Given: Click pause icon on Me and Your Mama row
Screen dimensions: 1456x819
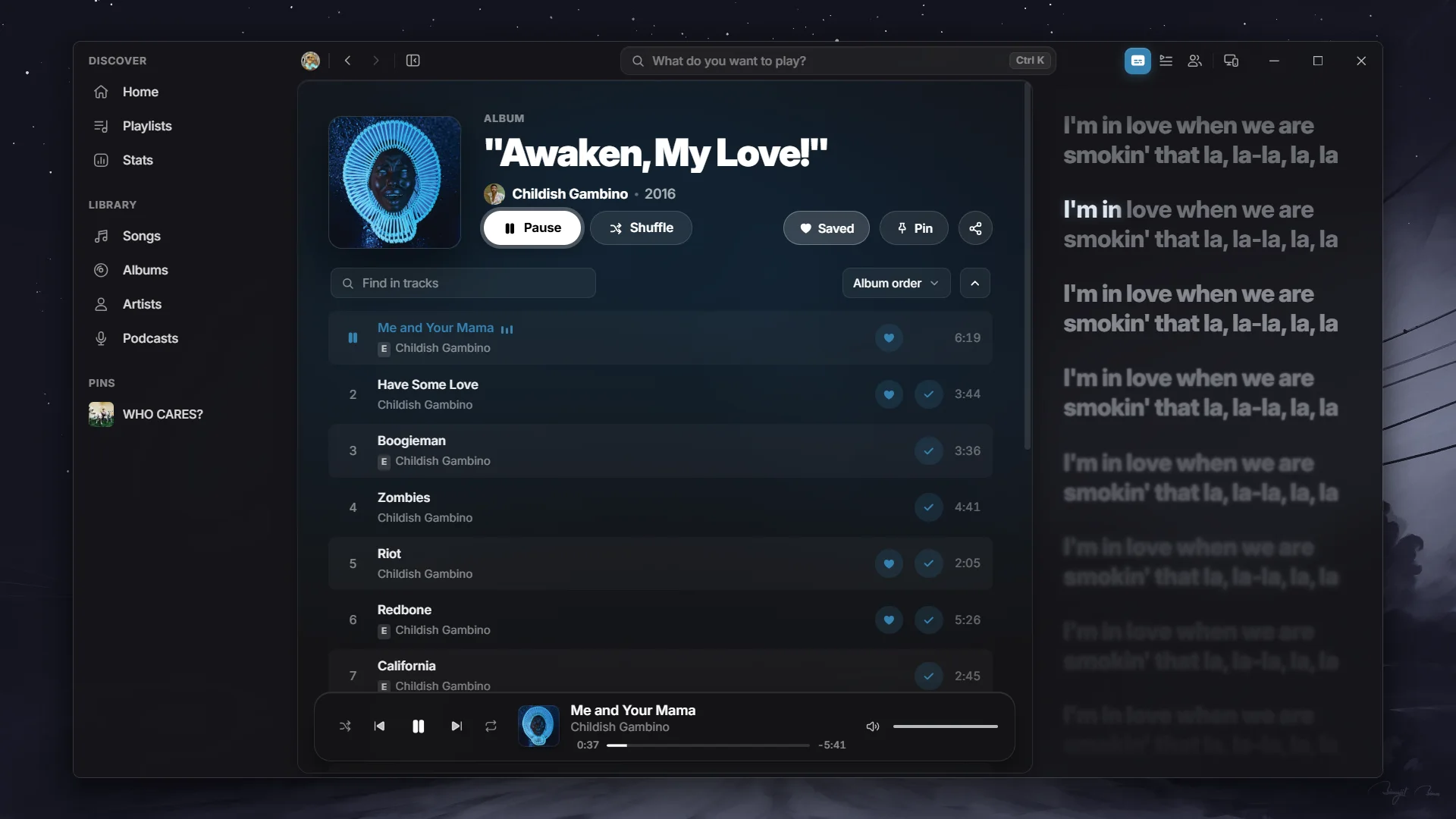Looking at the screenshot, I should pos(353,337).
